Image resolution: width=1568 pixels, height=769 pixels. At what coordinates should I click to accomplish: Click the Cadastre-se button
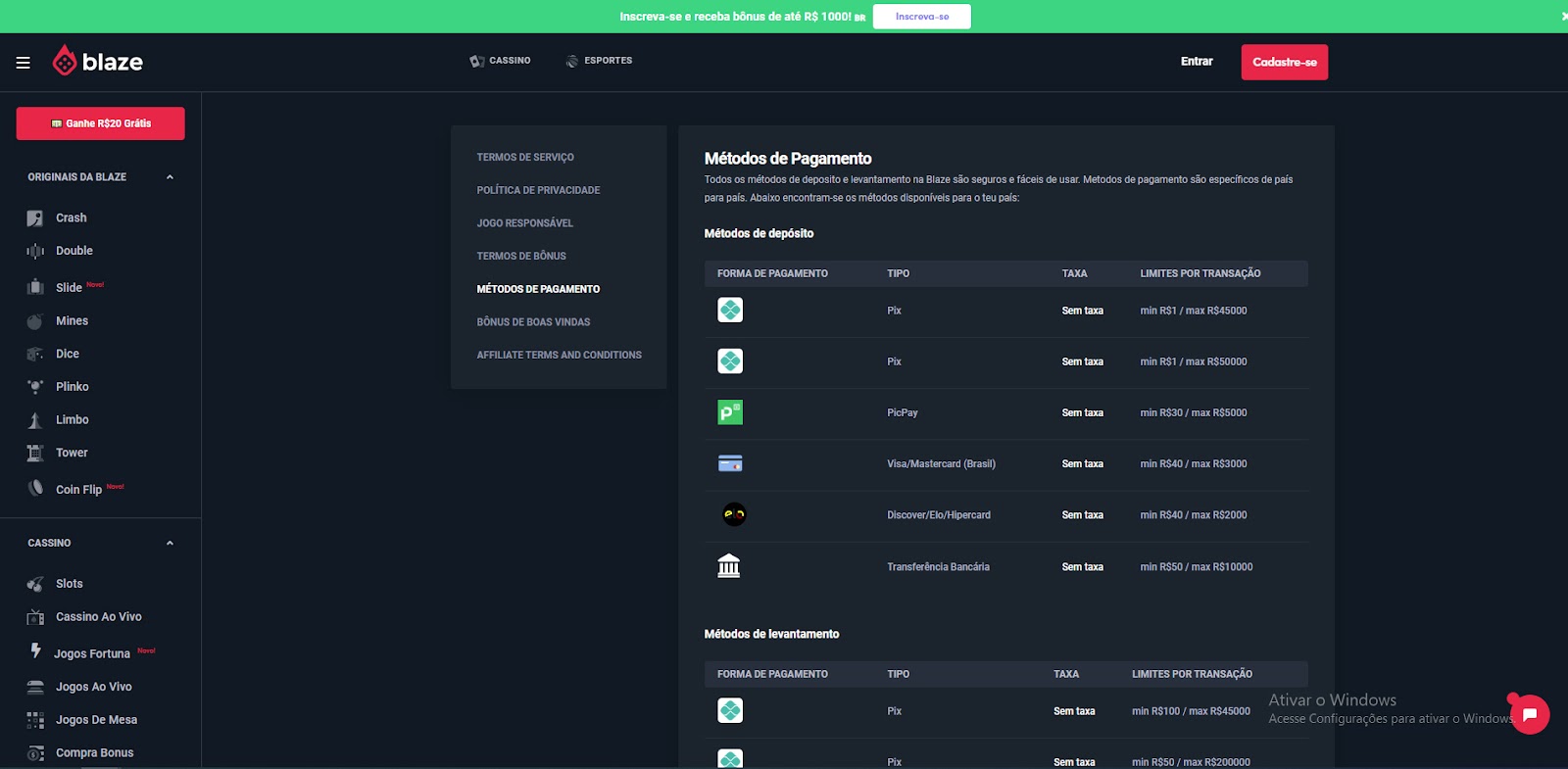[1285, 62]
